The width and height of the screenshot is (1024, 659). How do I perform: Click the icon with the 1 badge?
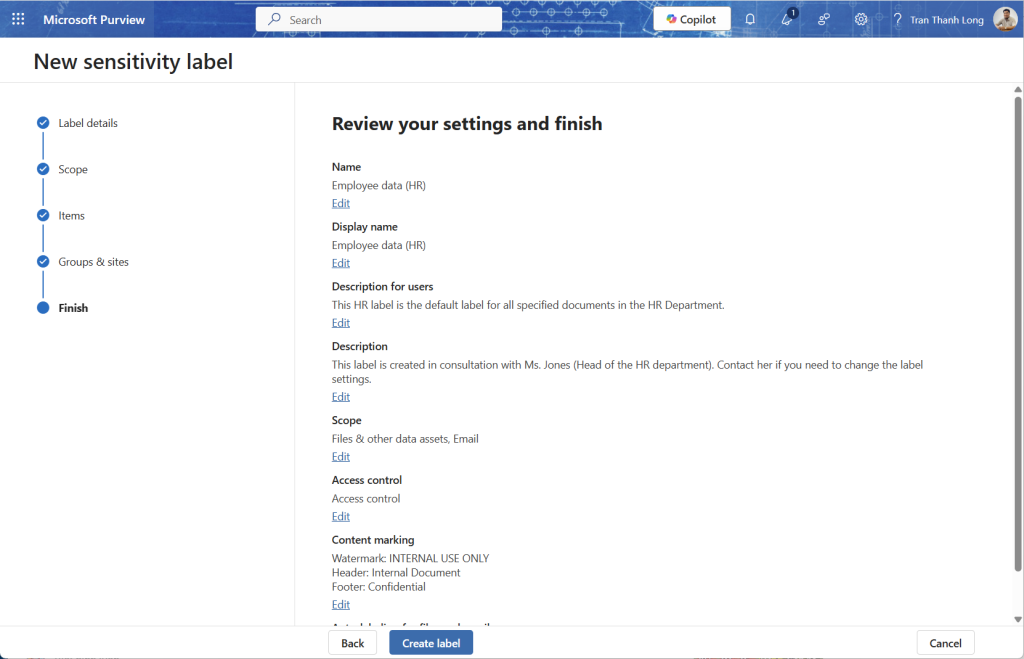tap(787, 19)
